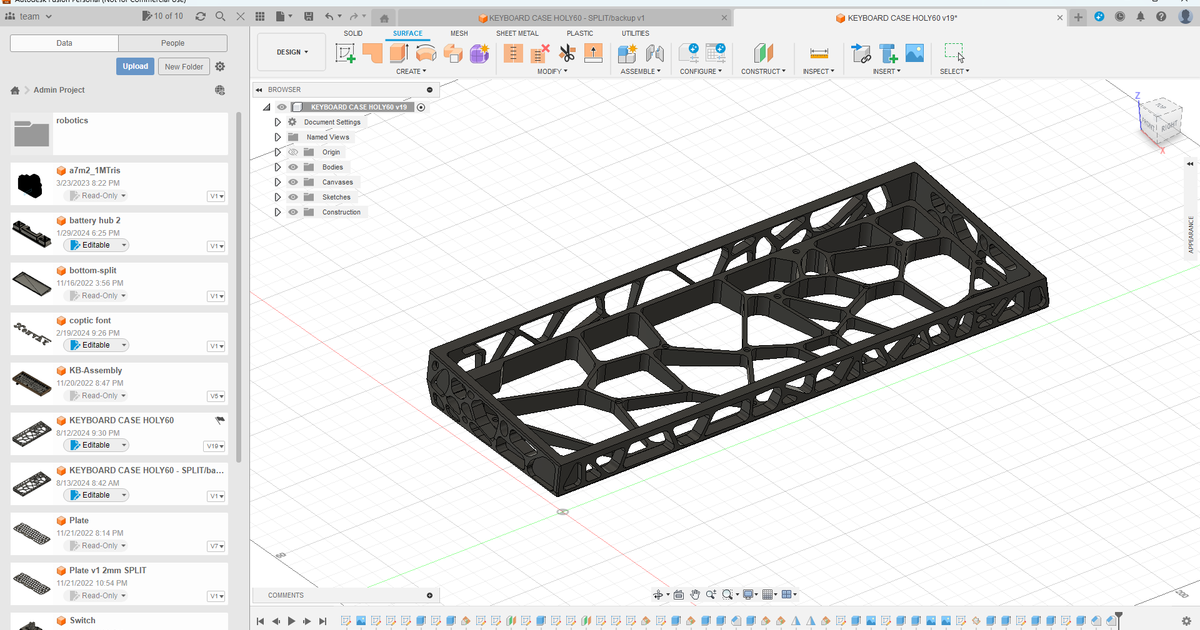The height and width of the screenshot is (630, 1200).
Task: Switch to the MESH ribbon tab
Action: (x=458, y=33)
